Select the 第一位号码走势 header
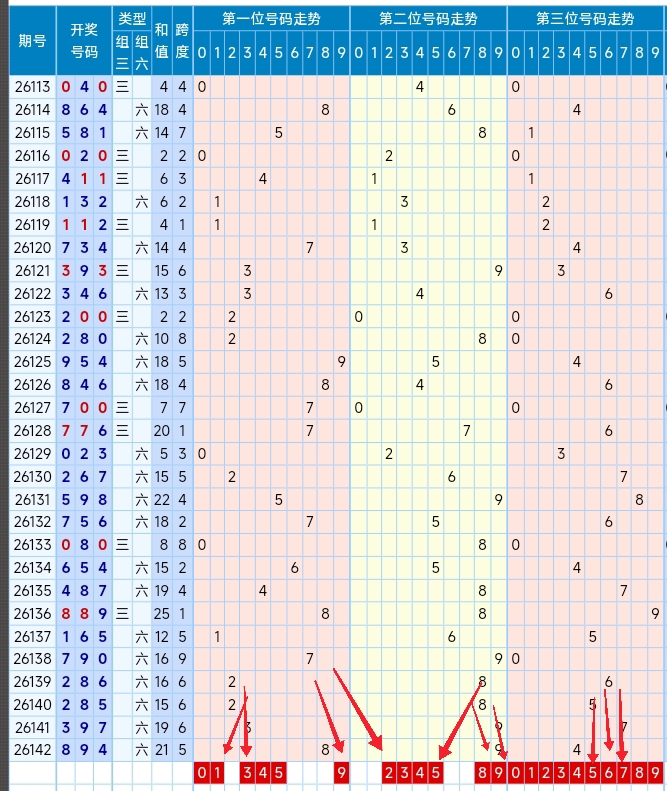Viewport: 667px width, 791px height. [271, 19]
